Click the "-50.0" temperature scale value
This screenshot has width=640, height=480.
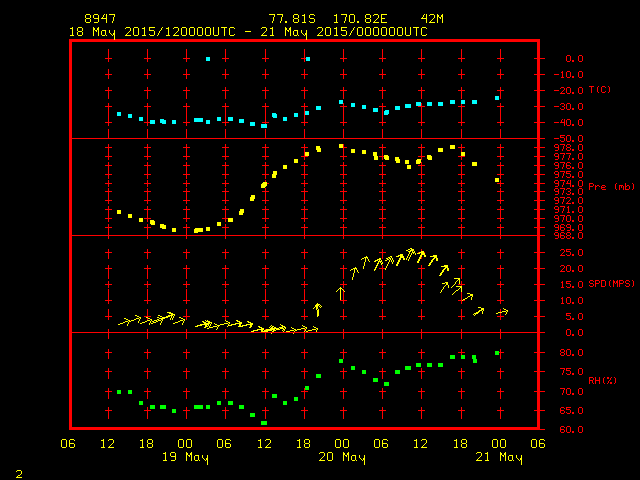[569, 139]
